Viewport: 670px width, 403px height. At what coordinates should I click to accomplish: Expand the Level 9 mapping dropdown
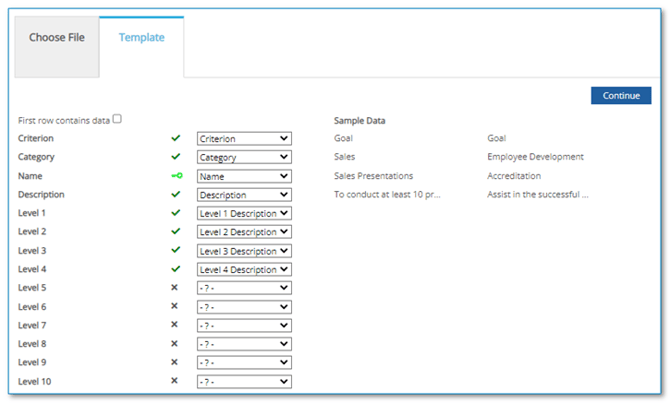click(244, 363)
